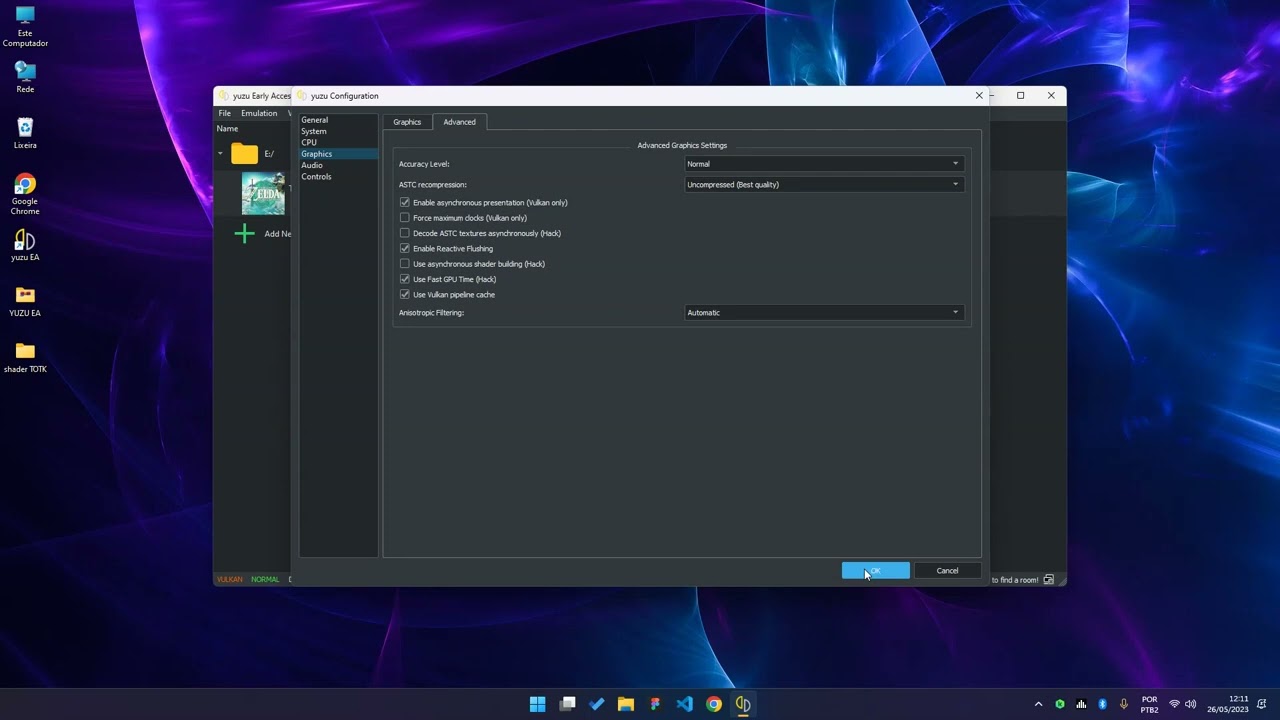Open the blue checkmark taskbar app

[597, 704]
